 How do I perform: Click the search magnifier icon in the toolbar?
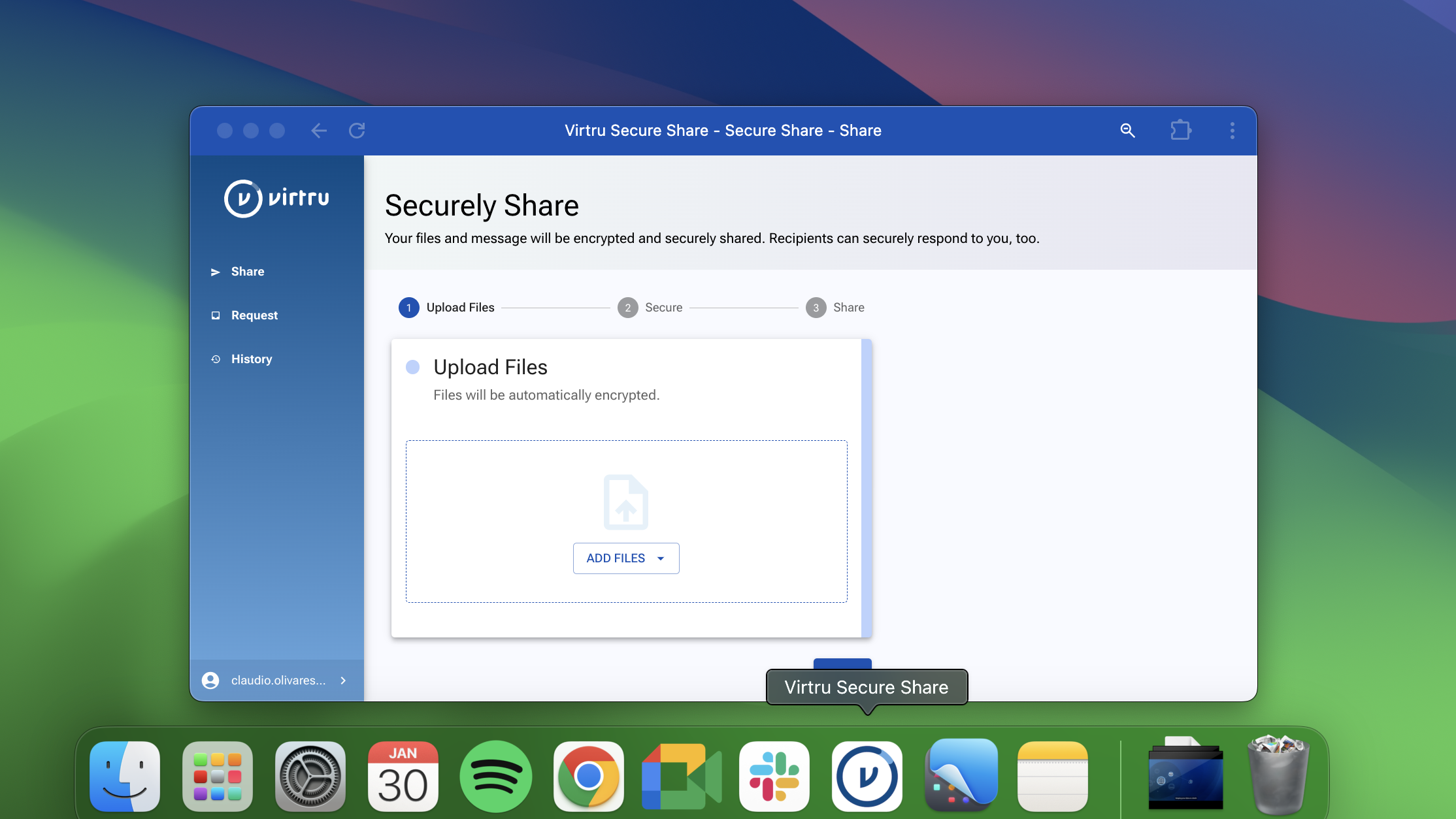(1127, 131)
